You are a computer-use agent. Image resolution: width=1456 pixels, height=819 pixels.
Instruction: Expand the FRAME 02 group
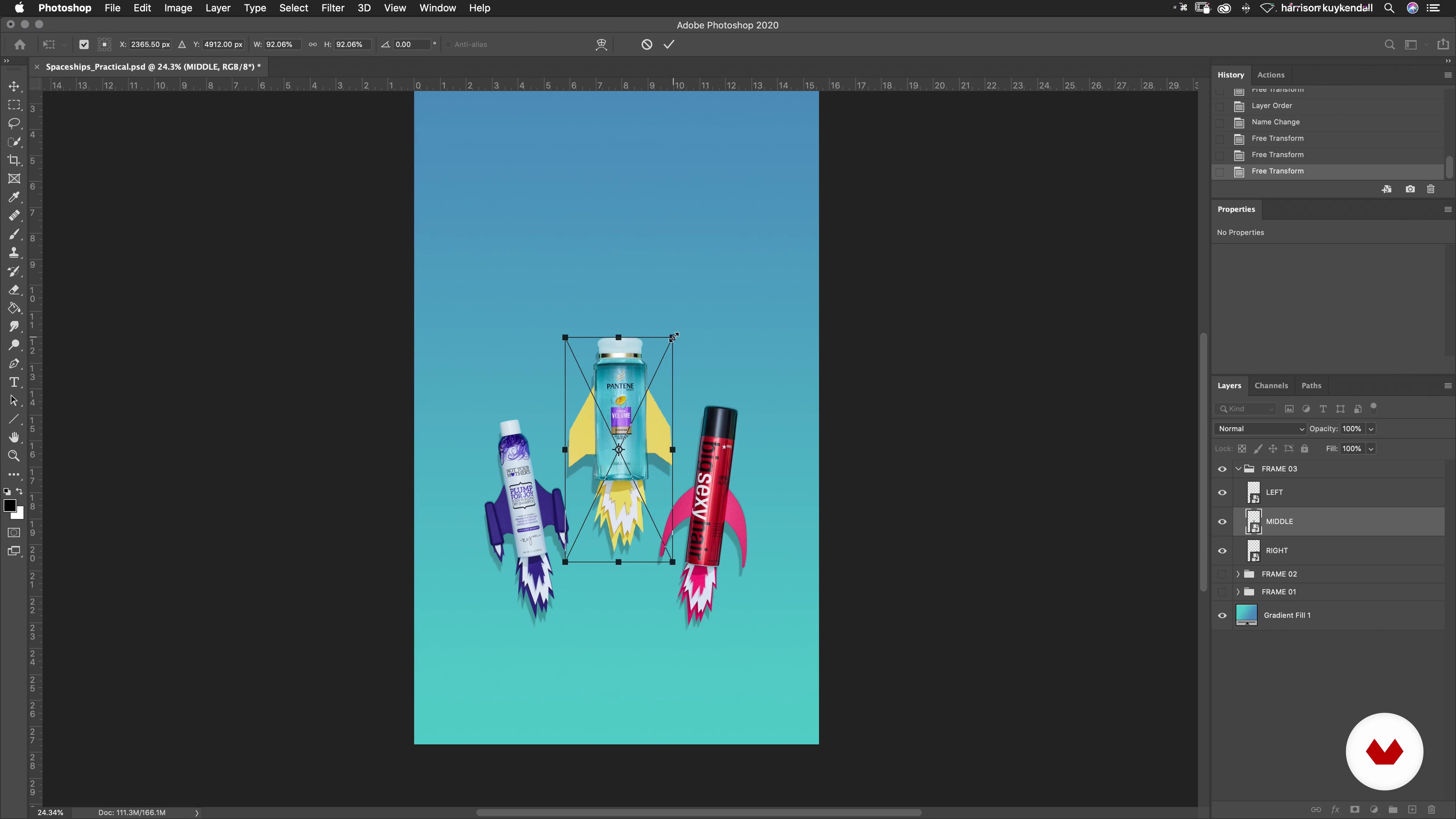point(1238,574)
